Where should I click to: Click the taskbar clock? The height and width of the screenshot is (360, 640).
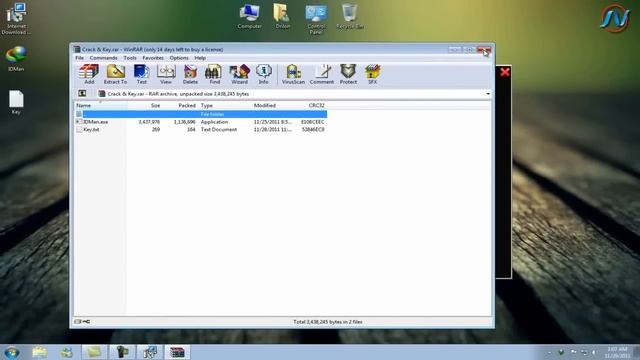(x=617, y=353)
